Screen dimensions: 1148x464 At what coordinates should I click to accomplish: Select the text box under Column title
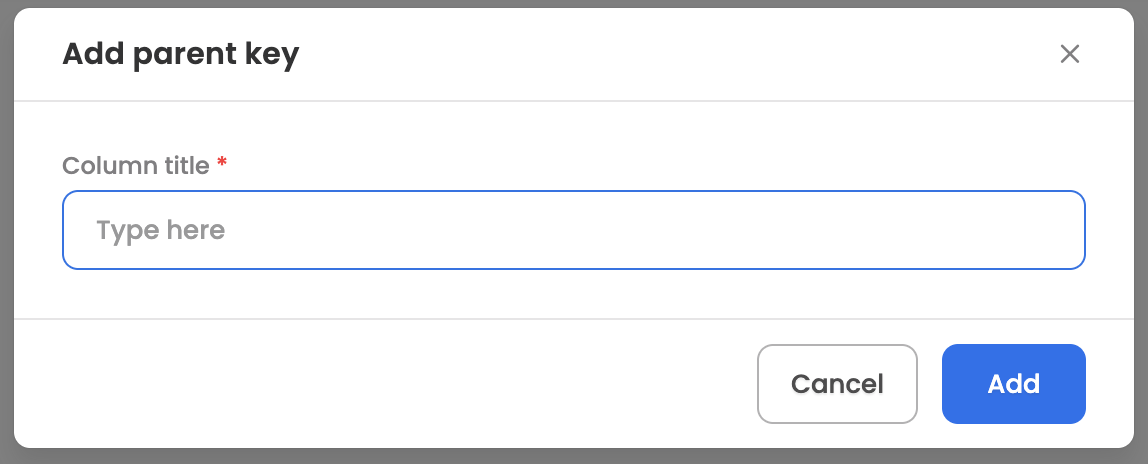573,230
